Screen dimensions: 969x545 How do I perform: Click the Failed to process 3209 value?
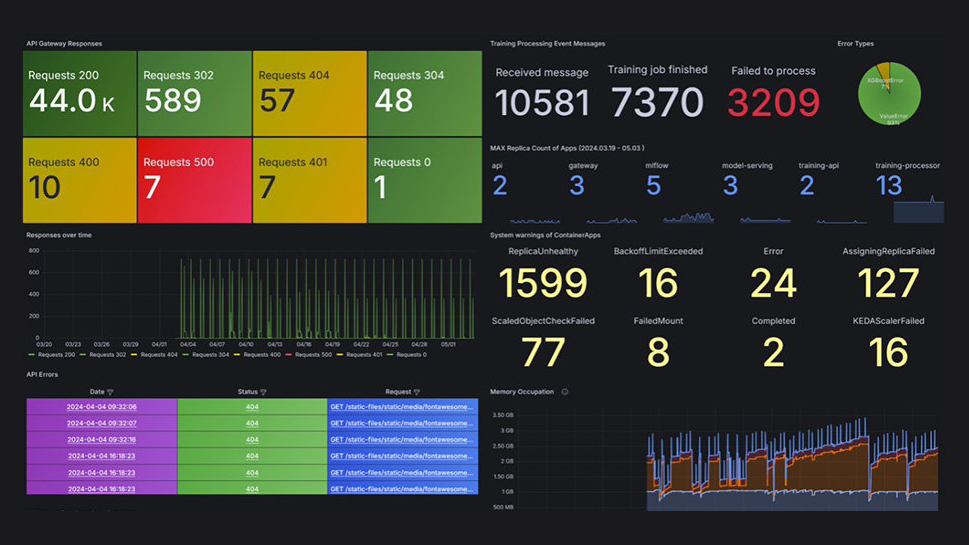[773, 102]
